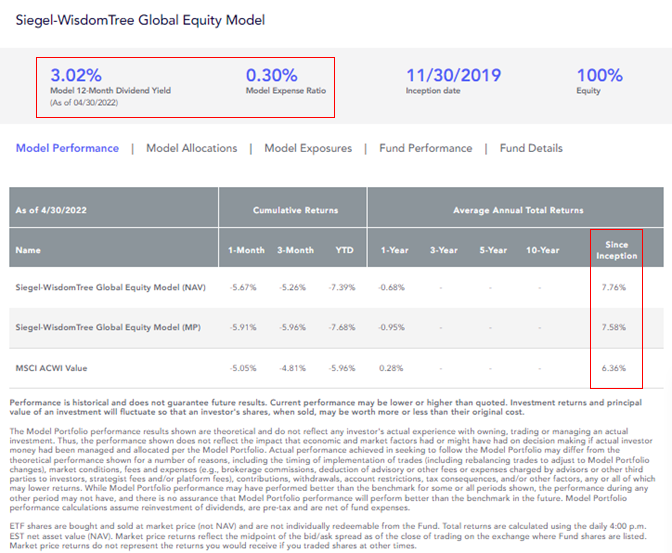Click the 11/30/2019 inception date value
672x553 pixels.
point(453,75)
